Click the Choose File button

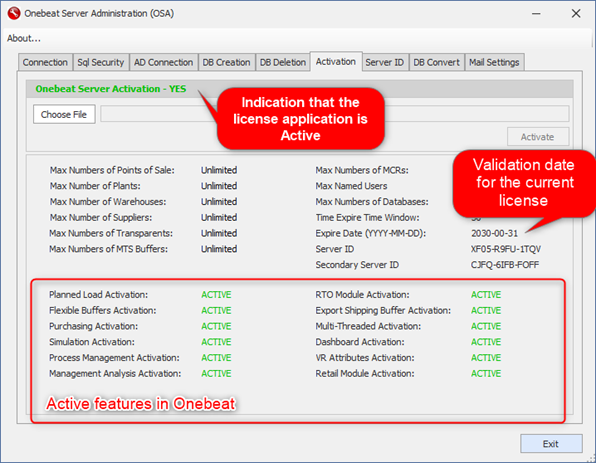(x=64, y=114)
